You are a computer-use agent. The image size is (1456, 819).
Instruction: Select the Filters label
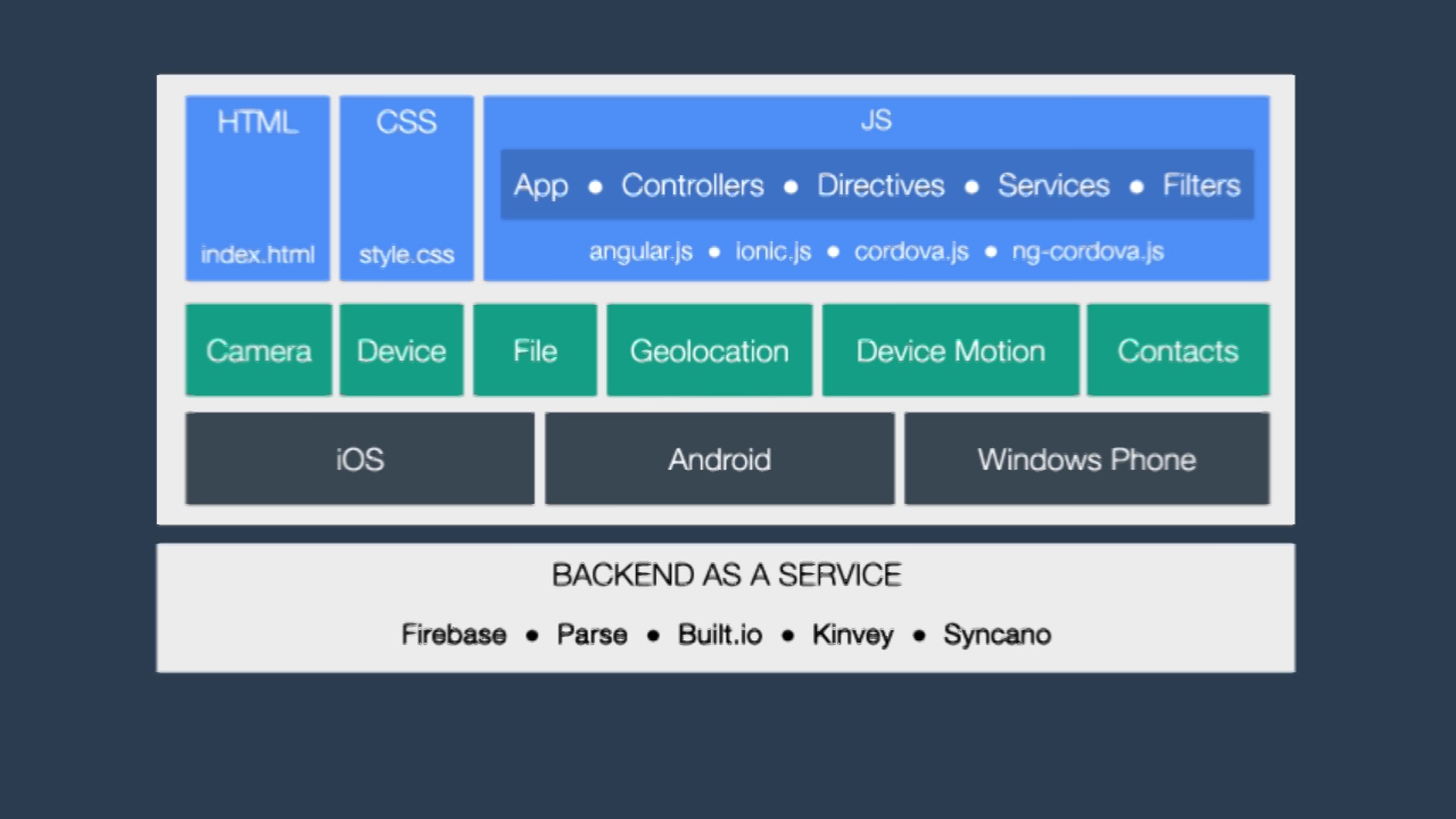1201,185
